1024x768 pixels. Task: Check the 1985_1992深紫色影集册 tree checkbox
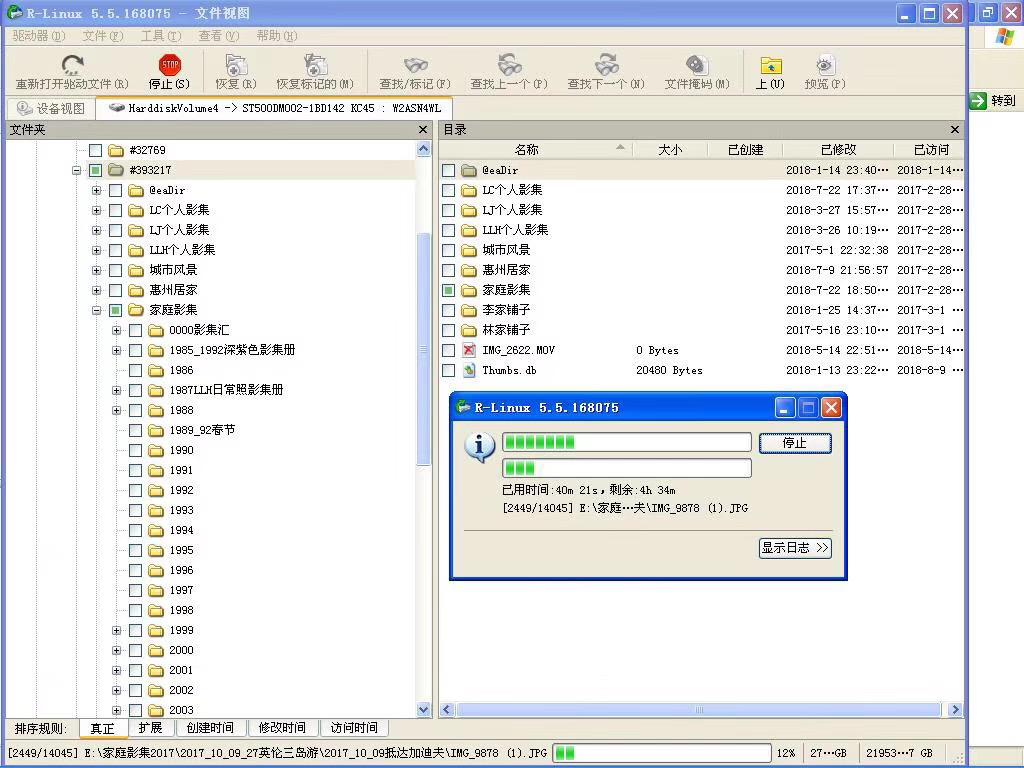click(135, 350)
